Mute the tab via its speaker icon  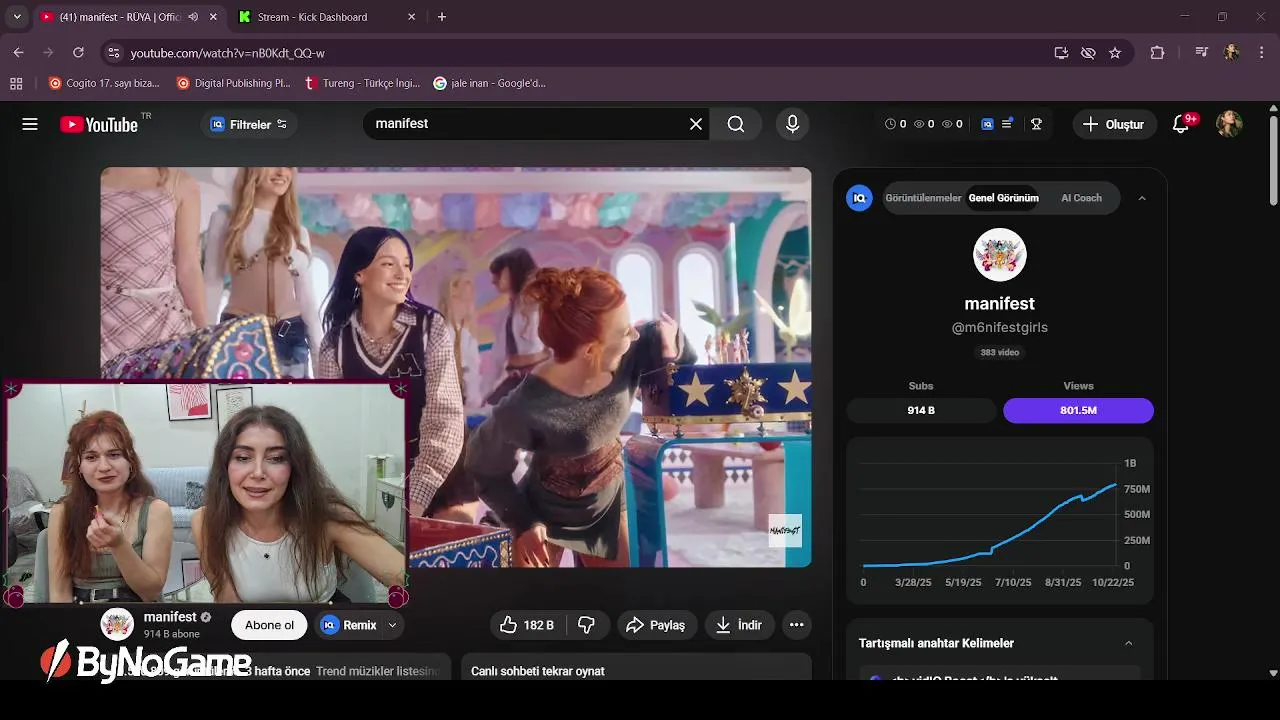(x=193, y=17)
